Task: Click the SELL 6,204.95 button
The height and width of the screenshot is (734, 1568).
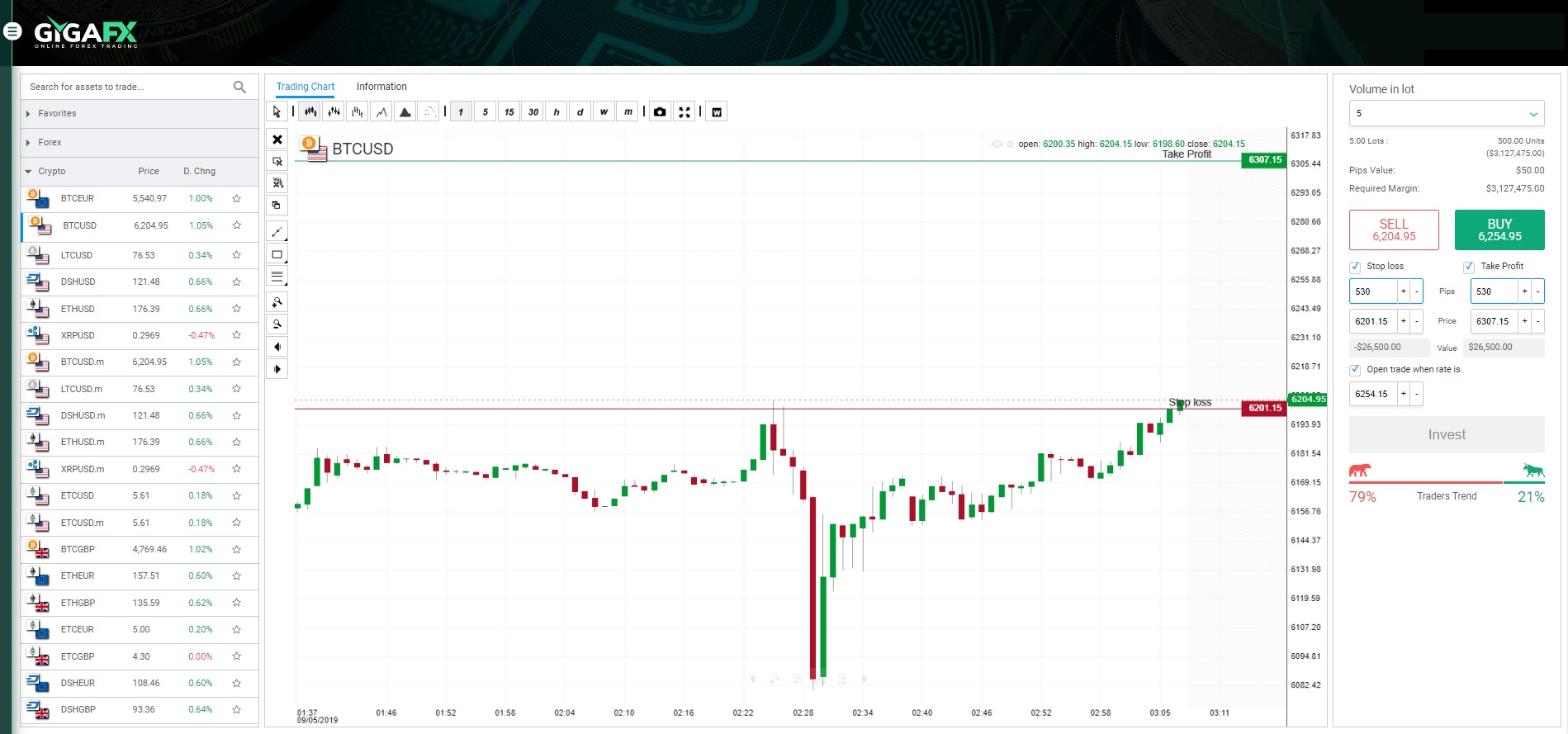Action: pos(1394,230)
